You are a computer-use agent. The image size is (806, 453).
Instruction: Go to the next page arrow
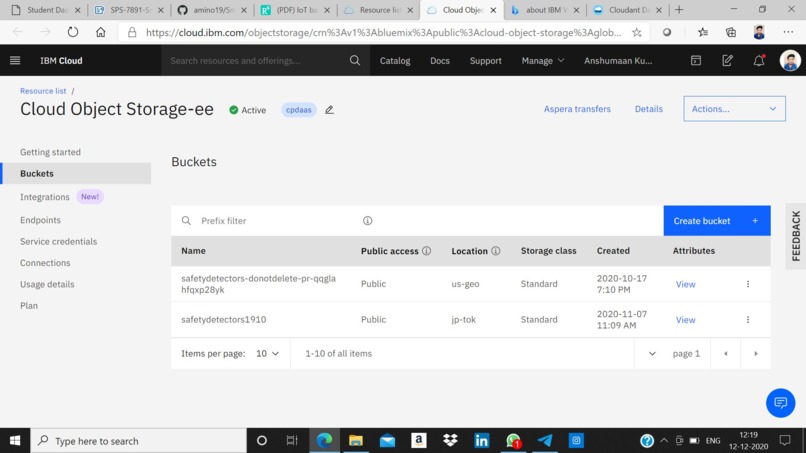[x=756, y=354]
